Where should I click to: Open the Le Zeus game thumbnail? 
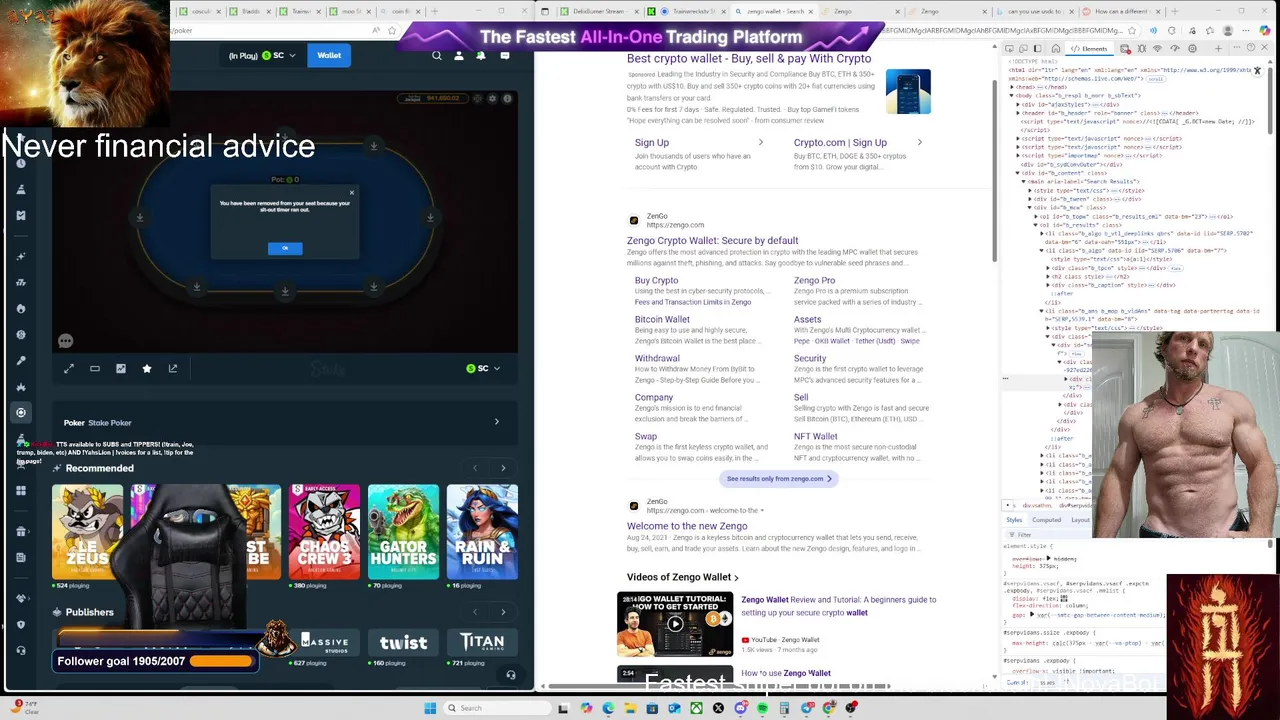[88, 532]
